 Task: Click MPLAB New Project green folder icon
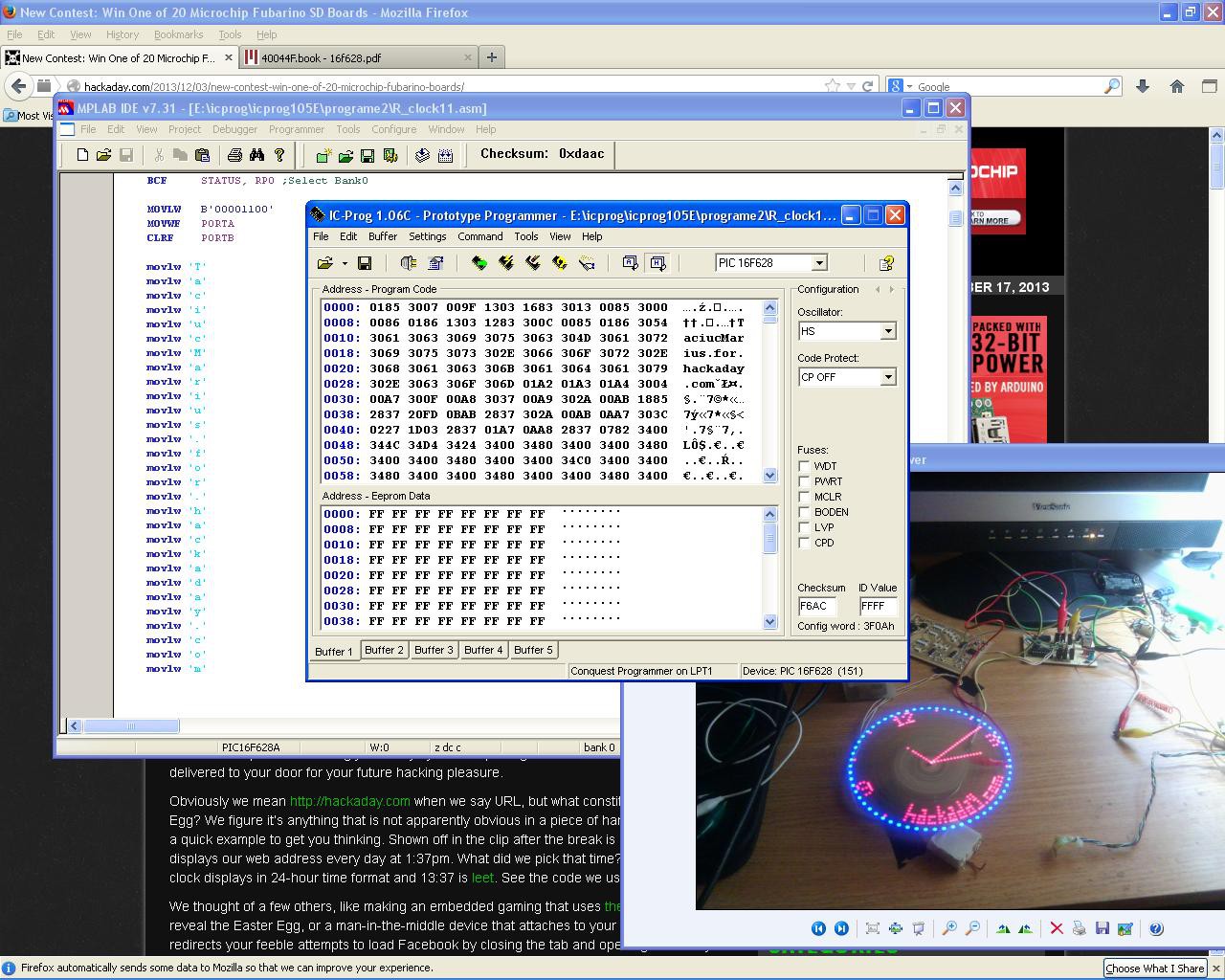click(323, 155)
